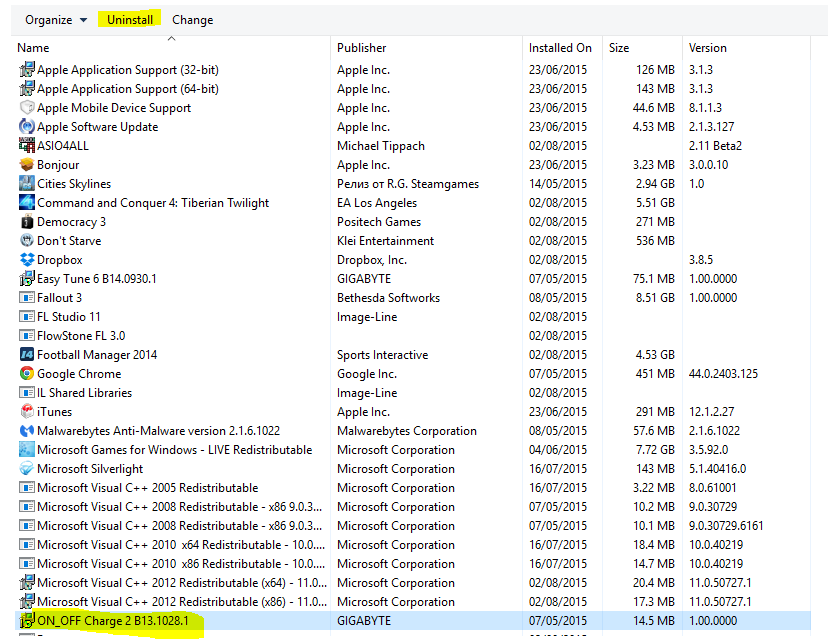Click the Easy Tune 6 icon
Viewport: 828px width, 639px height.
click(x=27, y=279)
